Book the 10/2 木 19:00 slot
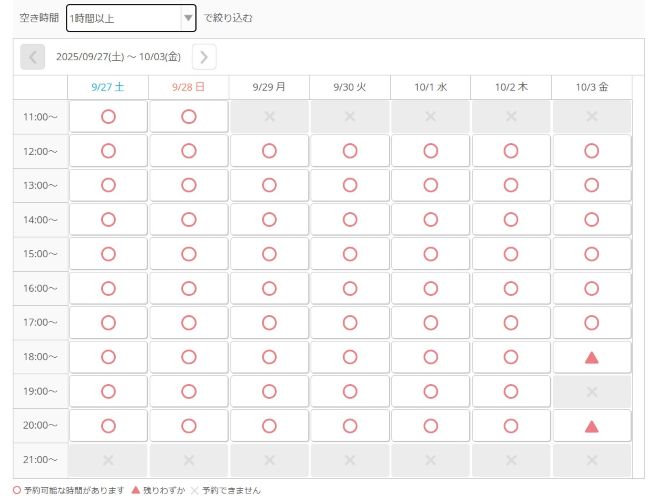The width and height of the screenshot is (650, 500). [511, 391]
